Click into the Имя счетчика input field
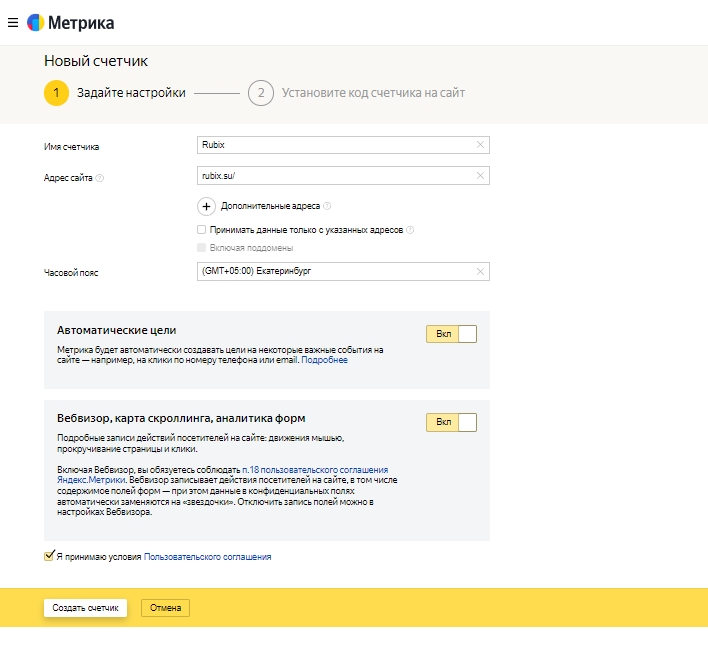The height and width of the screenshot is (646, 708). click(335, 145)
